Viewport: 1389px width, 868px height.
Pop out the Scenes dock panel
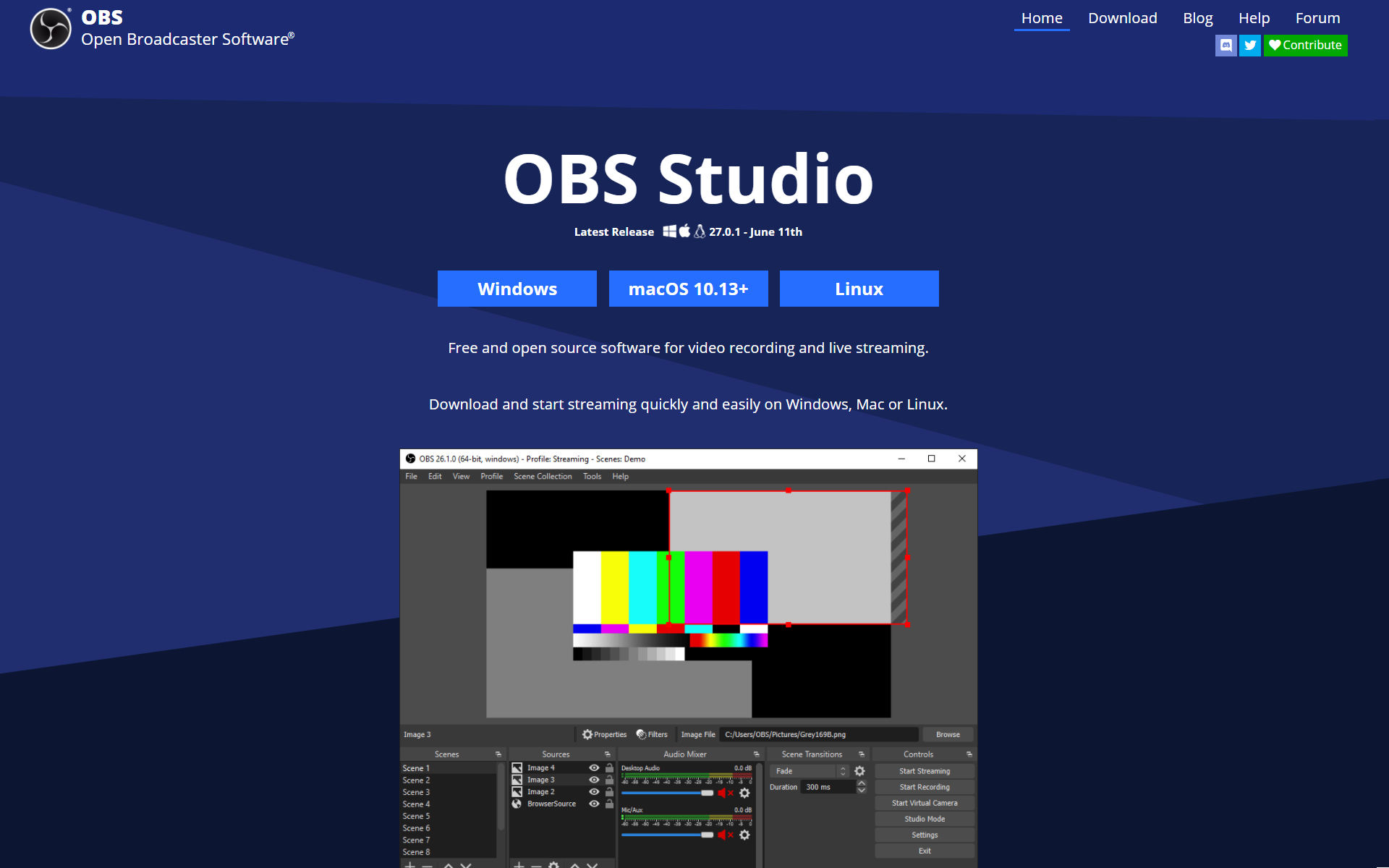[498, 754]
